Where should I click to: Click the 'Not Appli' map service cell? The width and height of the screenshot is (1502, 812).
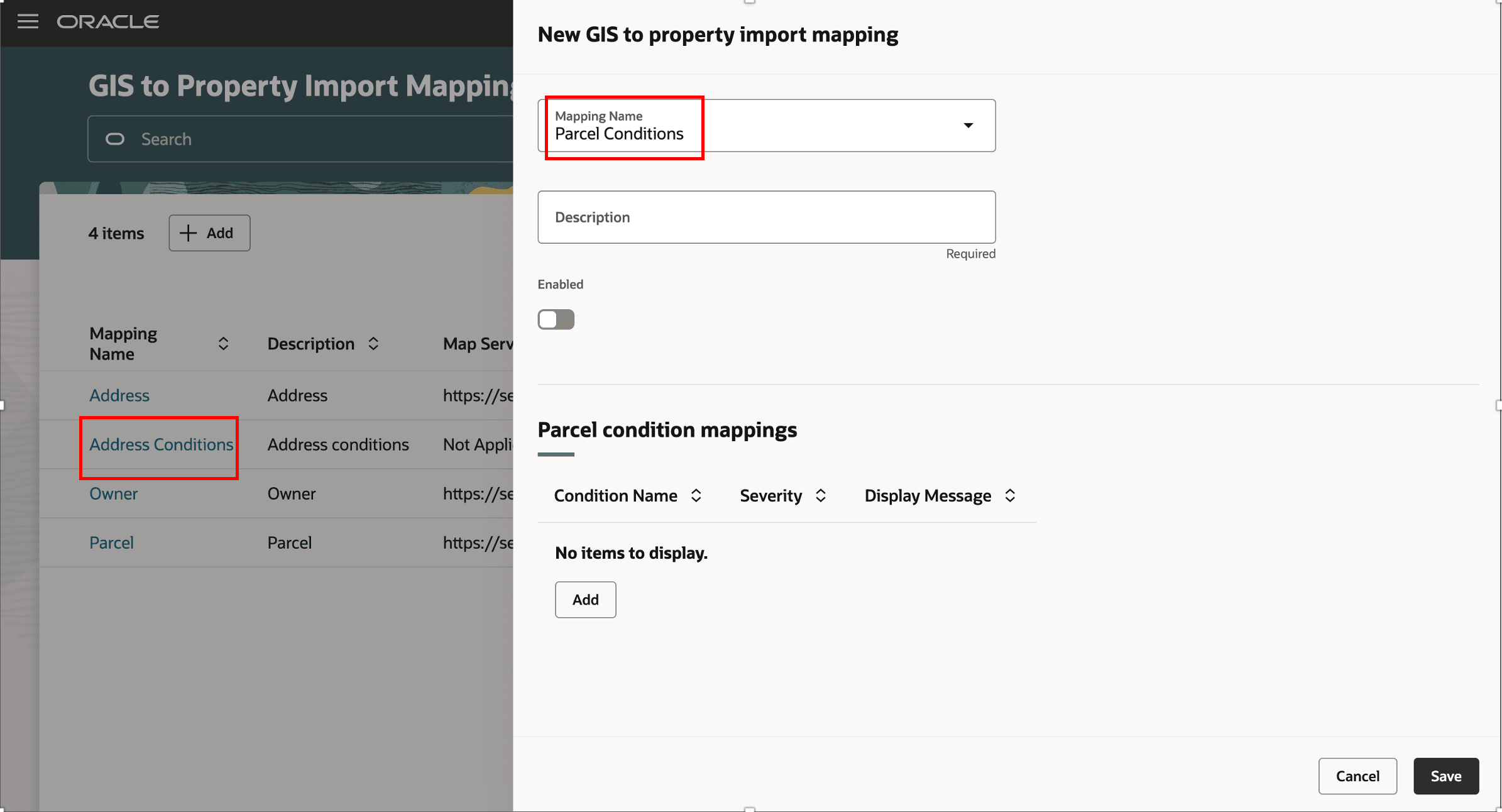pyautogui.click(x=478, y=444)
